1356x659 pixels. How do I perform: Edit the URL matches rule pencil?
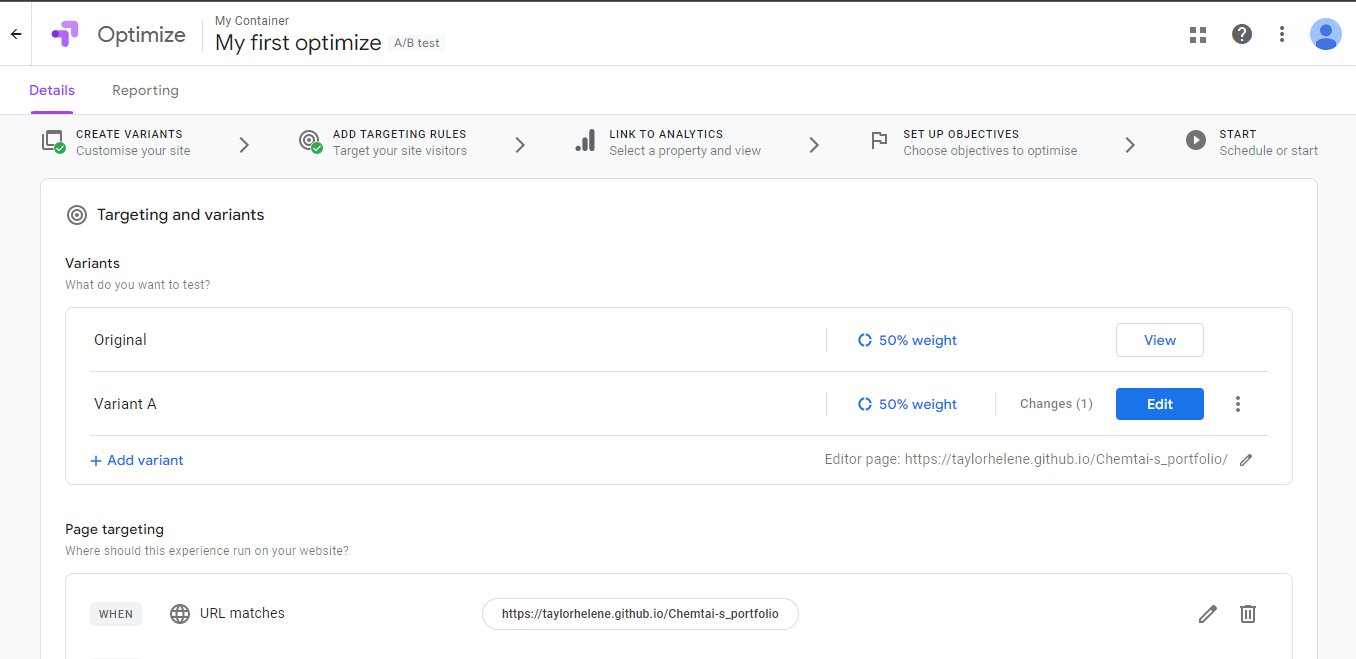point(1208,614)
